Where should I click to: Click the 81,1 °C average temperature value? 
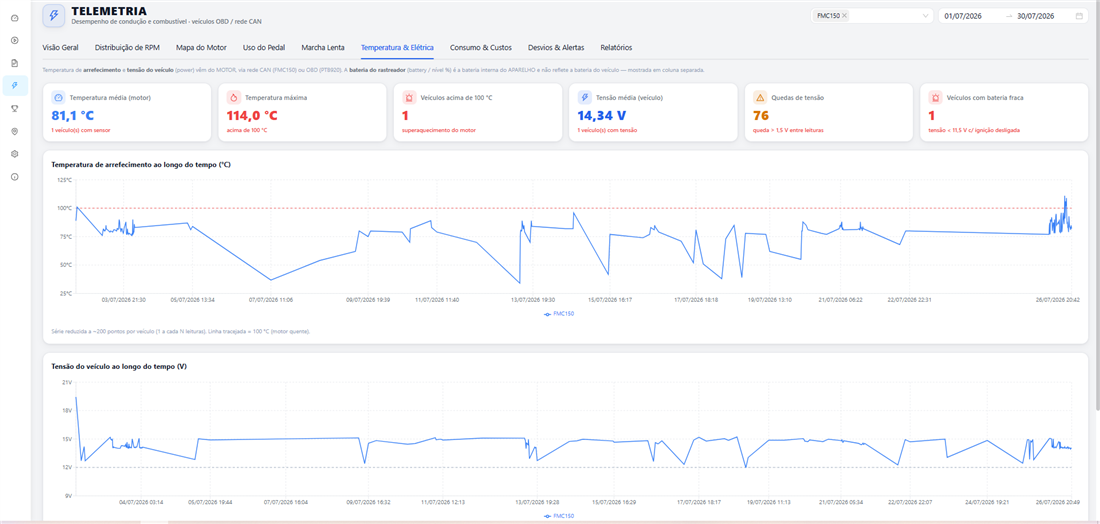point(72,115)
